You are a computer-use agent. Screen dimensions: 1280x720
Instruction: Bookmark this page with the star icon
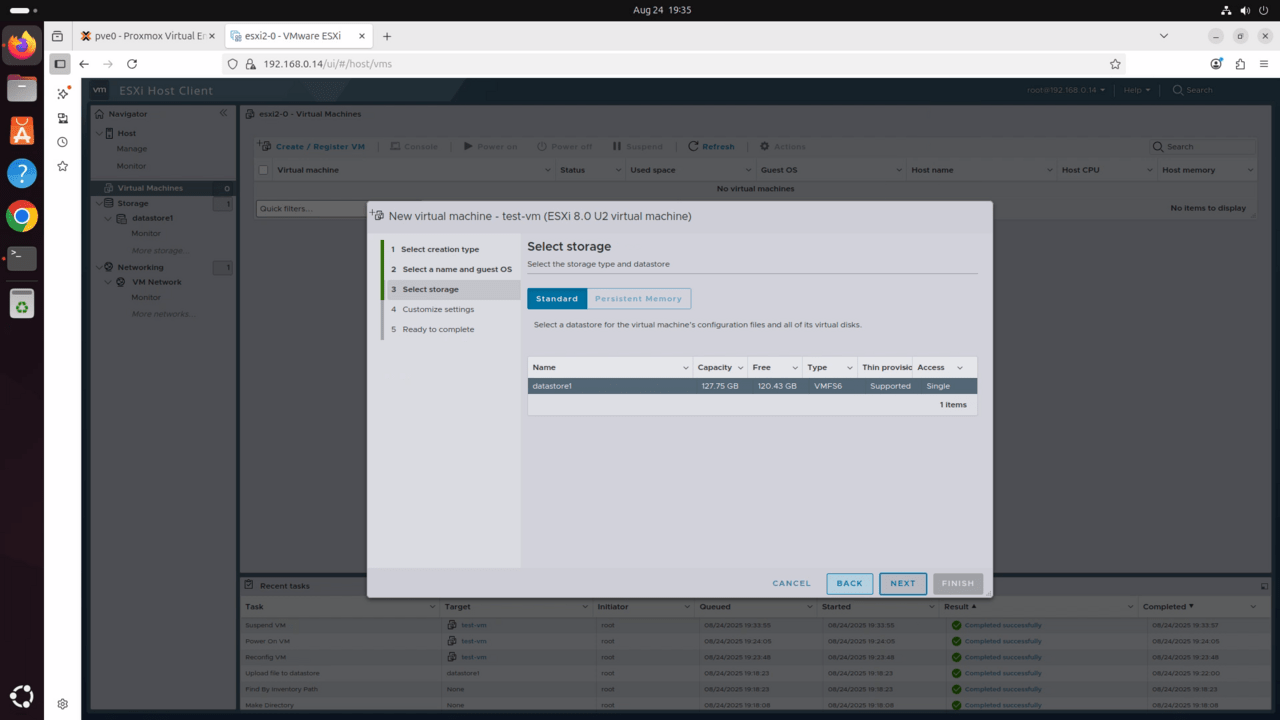point(1115,64)
